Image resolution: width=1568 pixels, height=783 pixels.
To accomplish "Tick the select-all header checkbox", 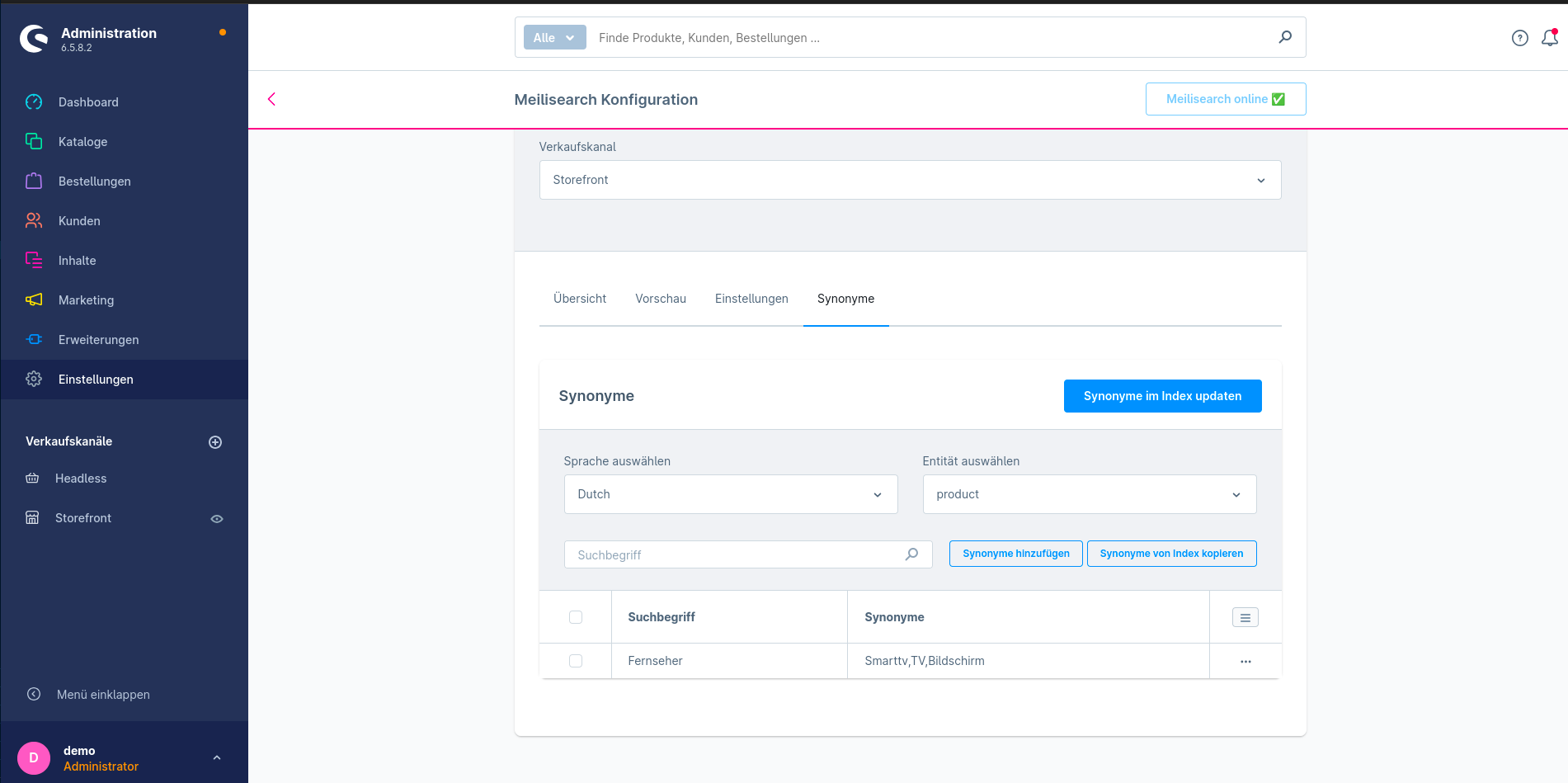I will (576, 617).
